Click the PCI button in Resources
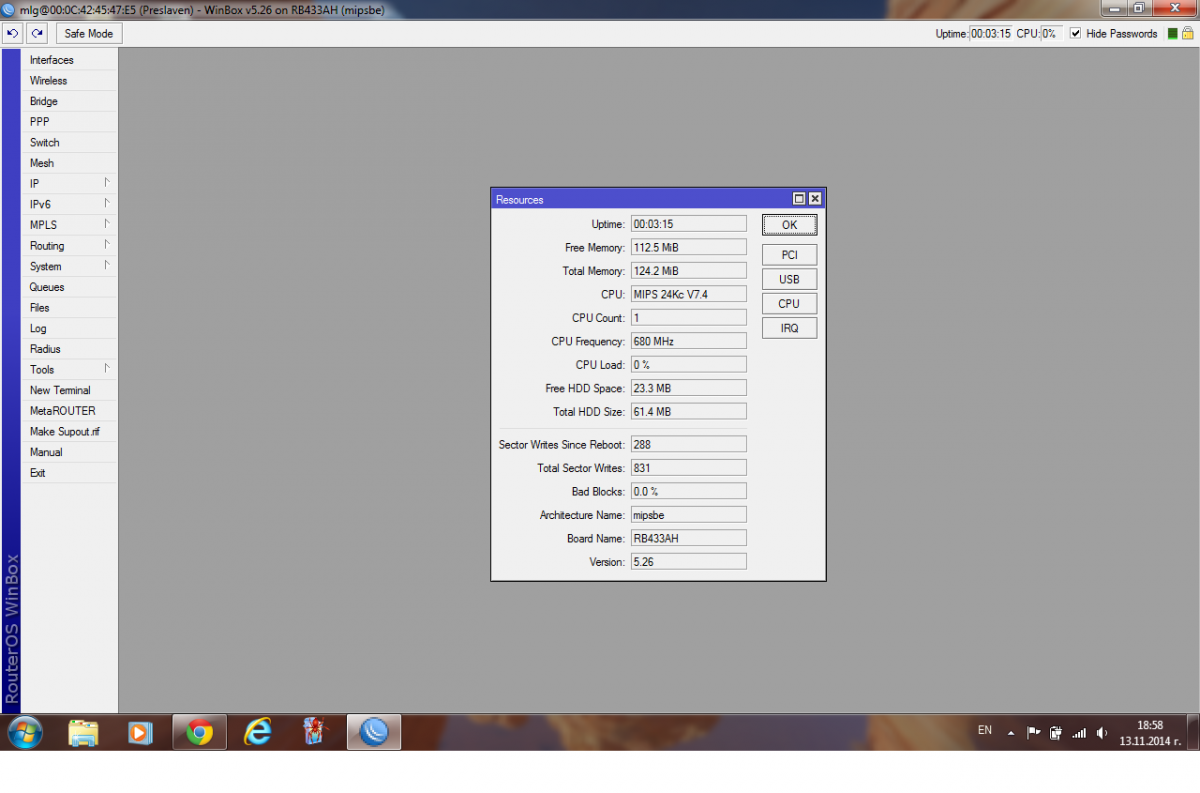 pos(789,255)
